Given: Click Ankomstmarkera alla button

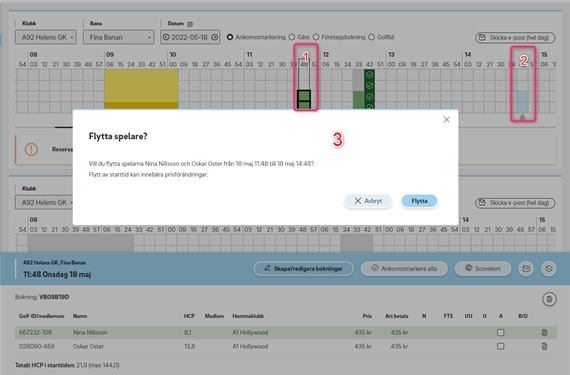Looking at the screenshot, I should click(404, 269).
